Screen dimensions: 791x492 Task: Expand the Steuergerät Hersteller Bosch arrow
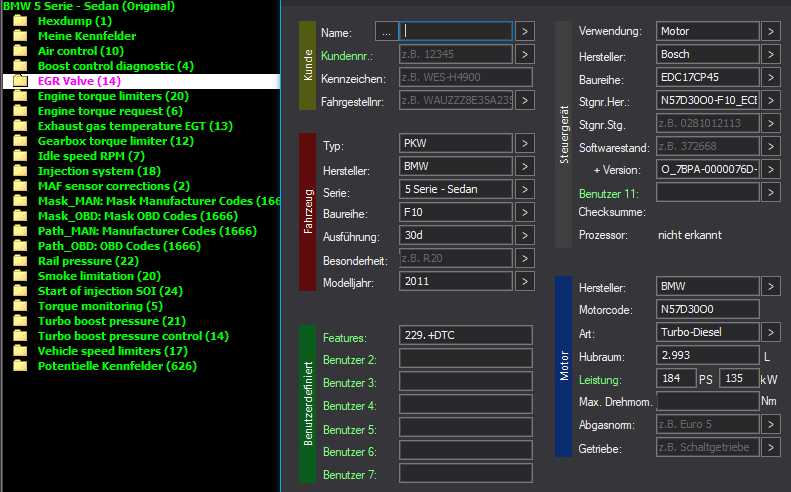[x=771, y=54]
